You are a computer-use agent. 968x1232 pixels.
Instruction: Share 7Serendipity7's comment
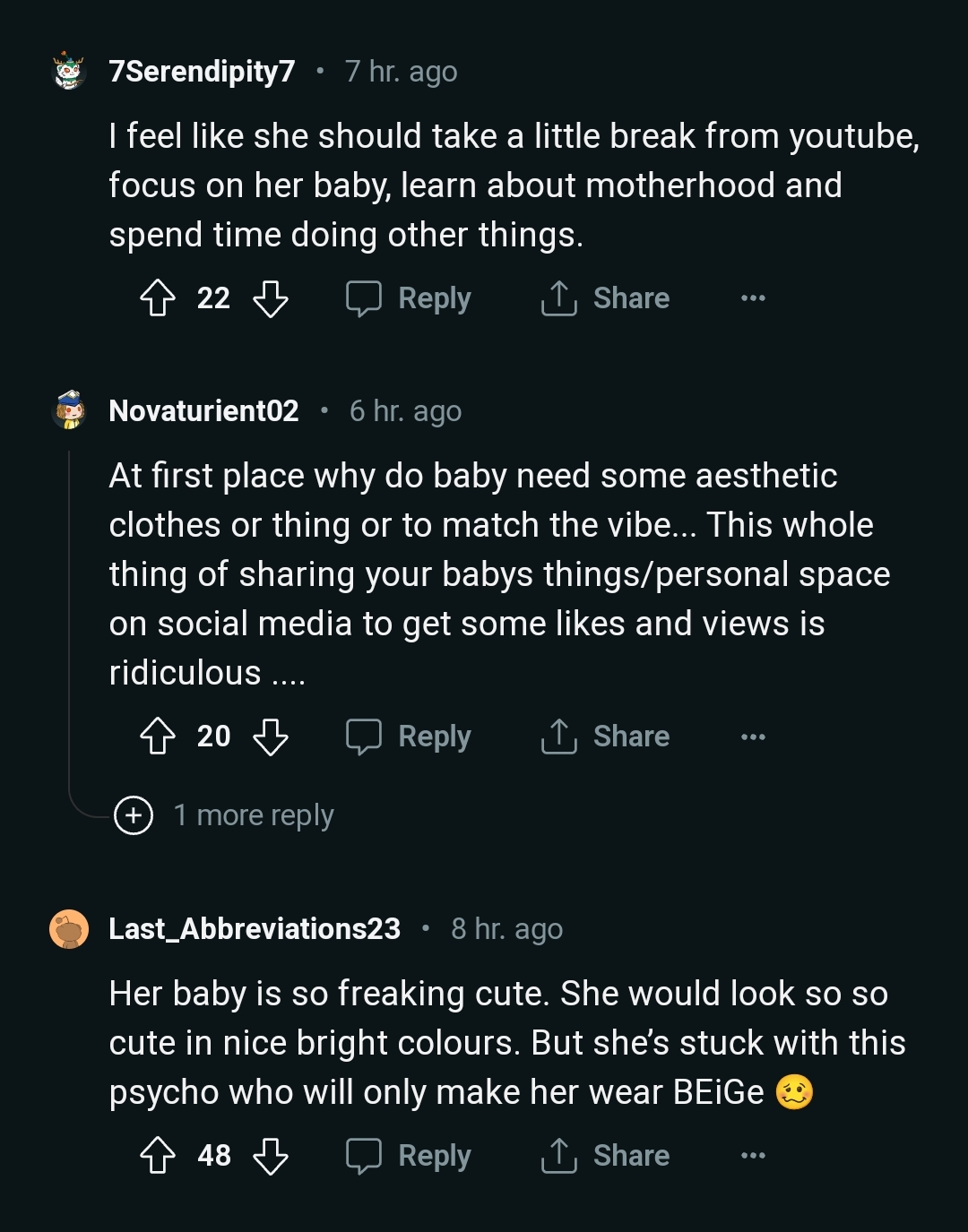pos(606,298)
